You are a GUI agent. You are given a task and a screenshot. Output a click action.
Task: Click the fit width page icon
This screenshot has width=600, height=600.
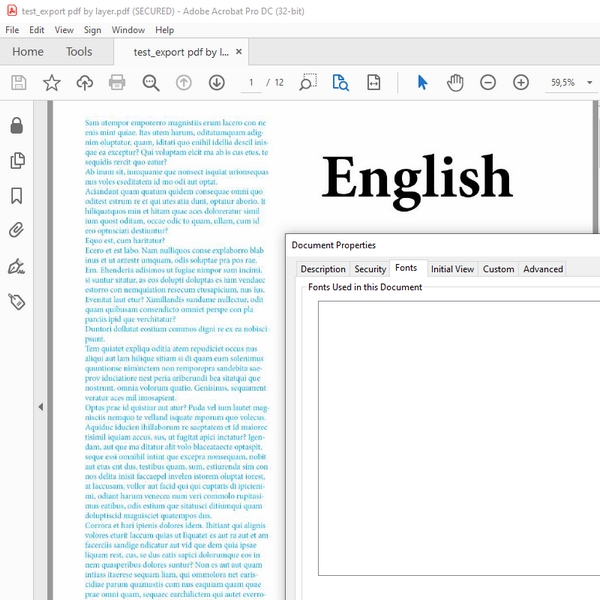[x=373, y=83]
